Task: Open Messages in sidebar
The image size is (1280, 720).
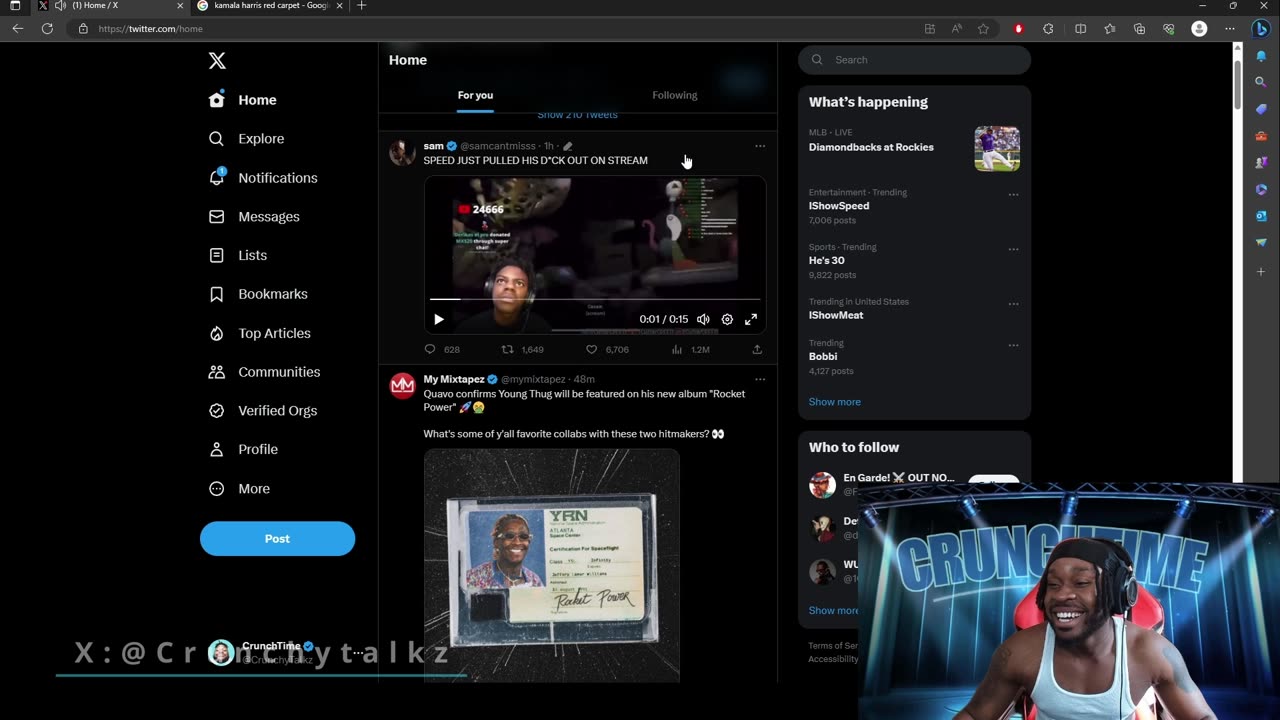Action: [x=254, y=217]
